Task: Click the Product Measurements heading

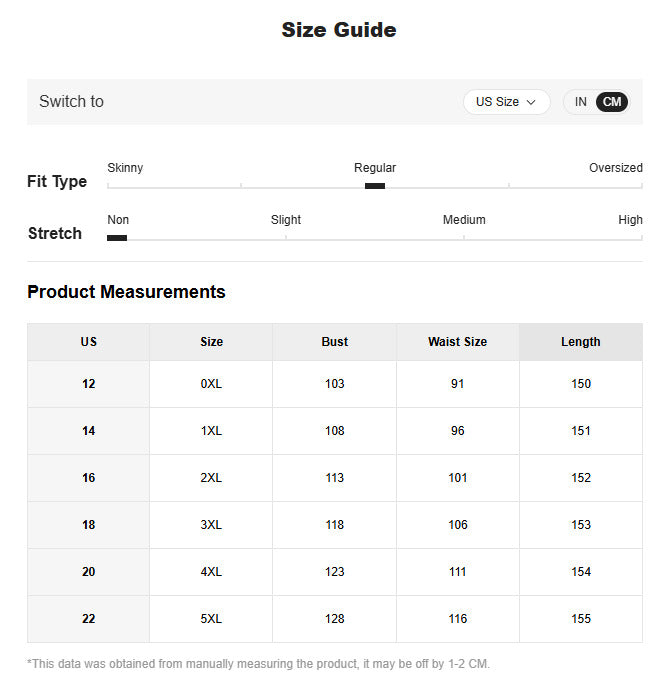Action: pos(126,292)
